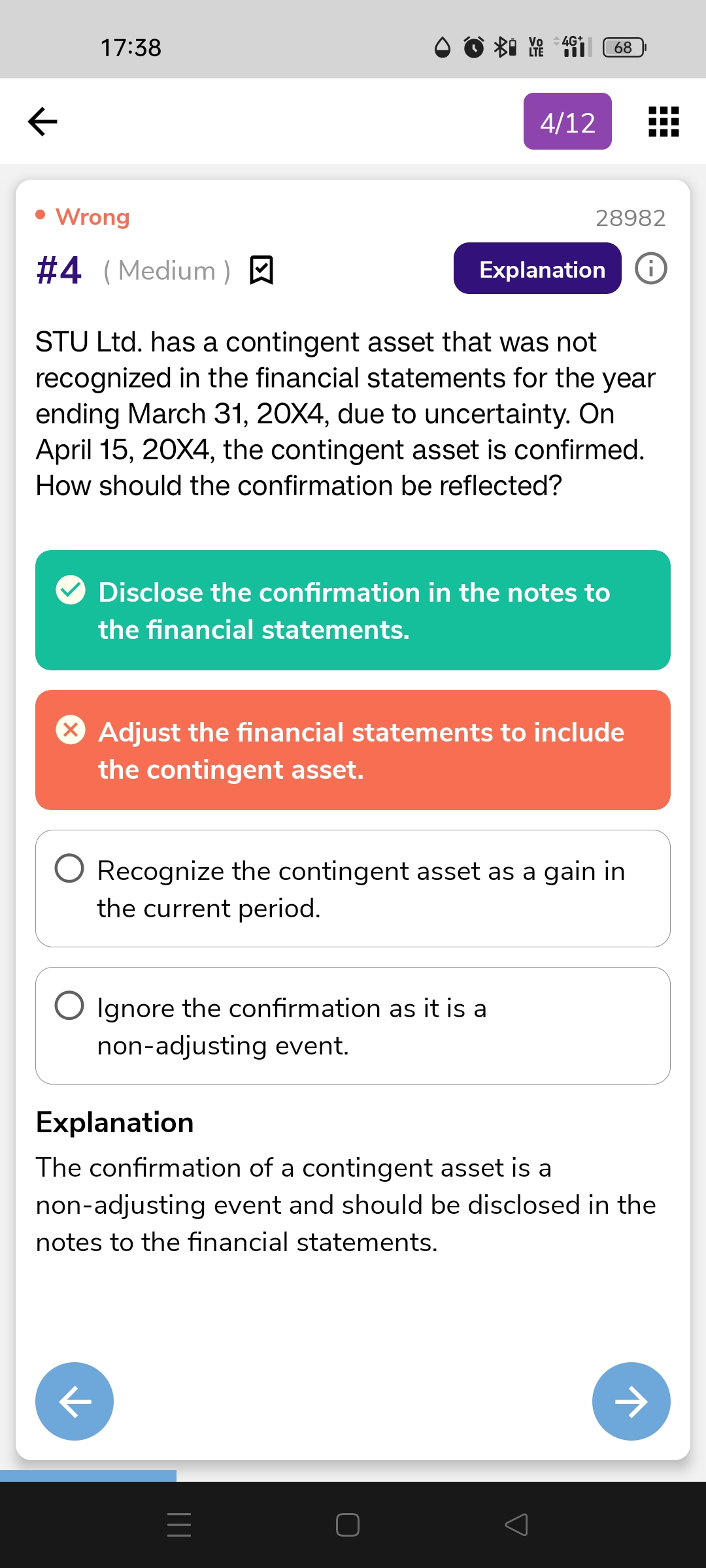The height and width of the screenshot is (1568, 706).
Task: Go to the previous question arrow
Action: [75, 1401]
